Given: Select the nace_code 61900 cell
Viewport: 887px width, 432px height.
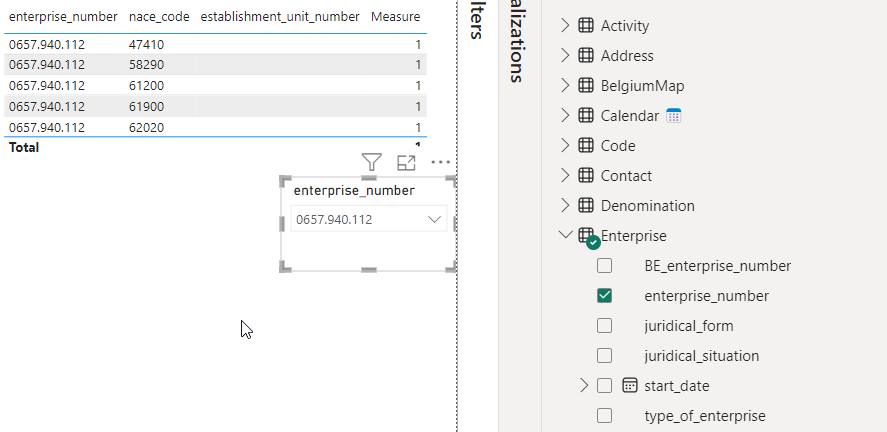Looking at the screenshot, I should tap(147, 106).
